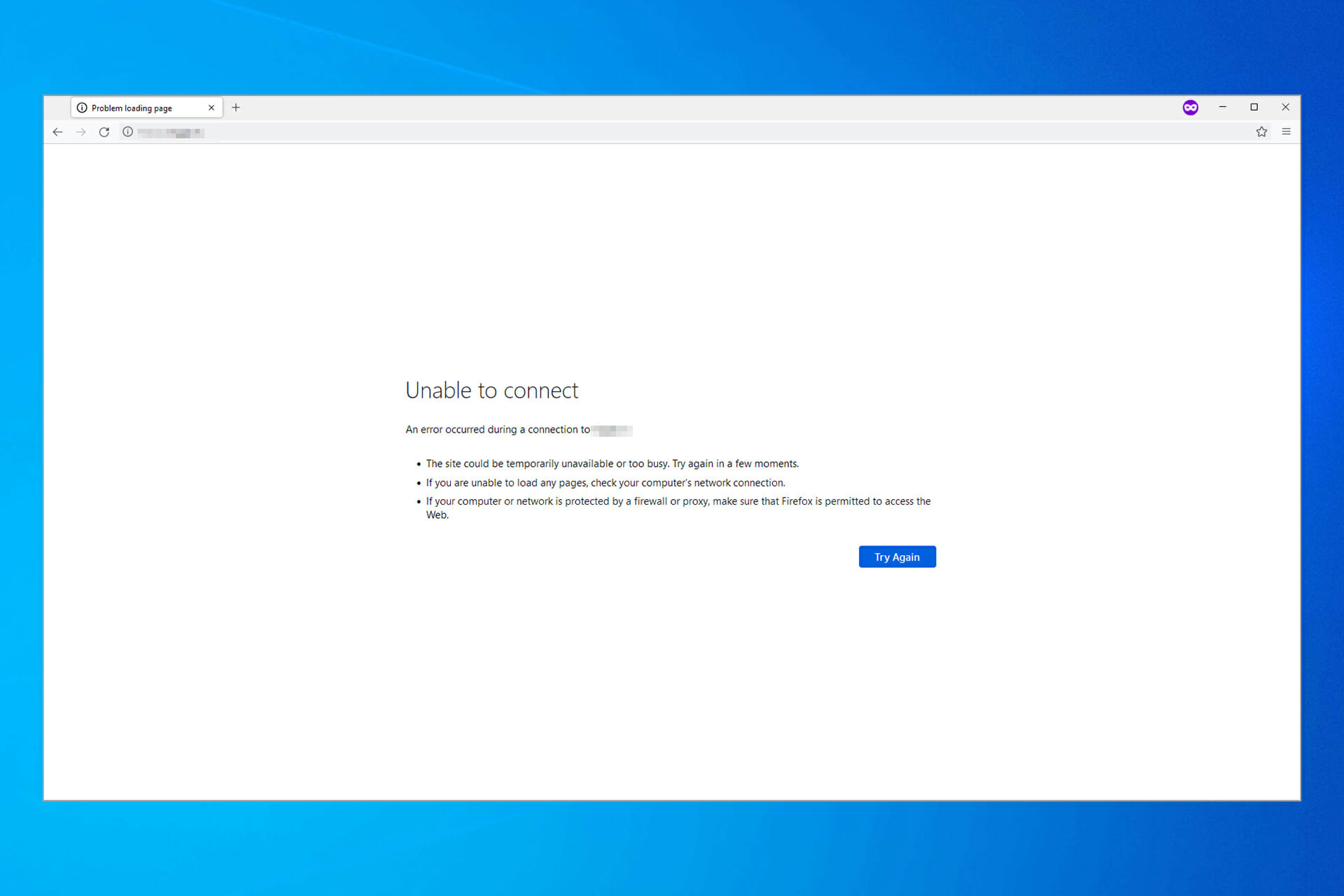Open a new tab with the plus icon
Screen dimensions: 1344x896
click(x=236, y=107)
